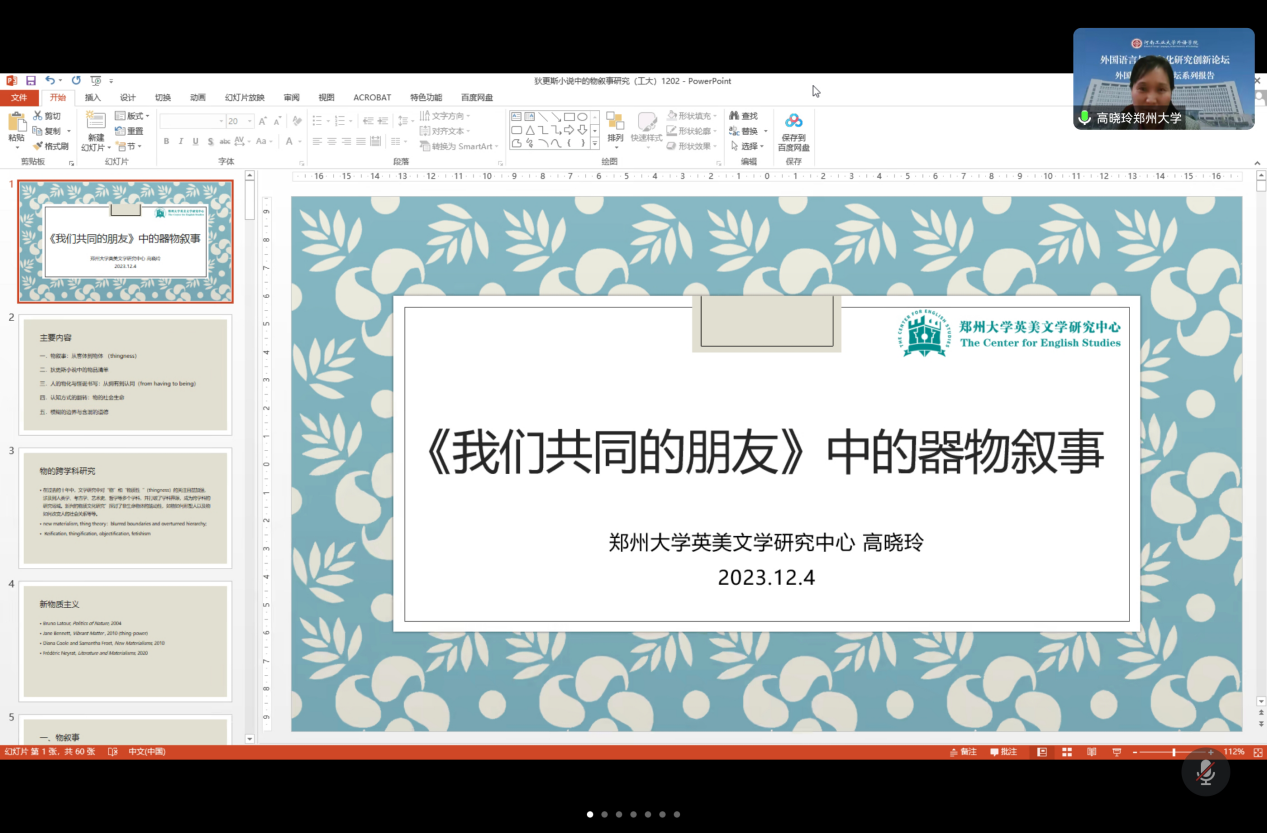Click the File (文件) button
The image size is (1267, 833).
pos(18,98)
